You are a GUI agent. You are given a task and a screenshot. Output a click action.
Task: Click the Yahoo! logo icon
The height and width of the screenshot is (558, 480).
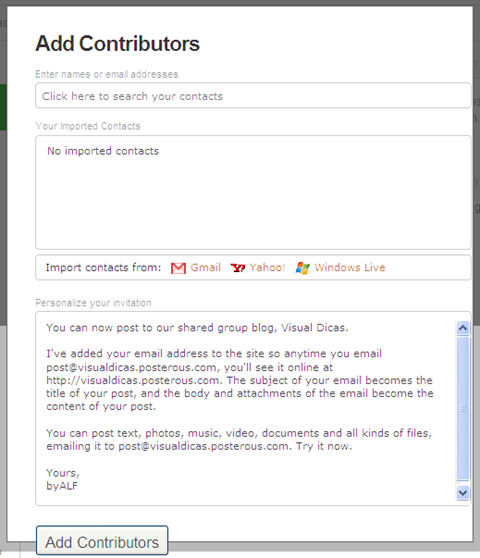[238, 268]
